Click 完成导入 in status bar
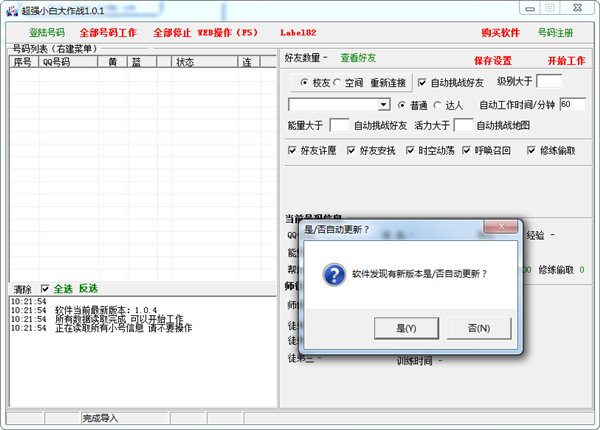This screenshot has height=430, width=600. point(100,419)
